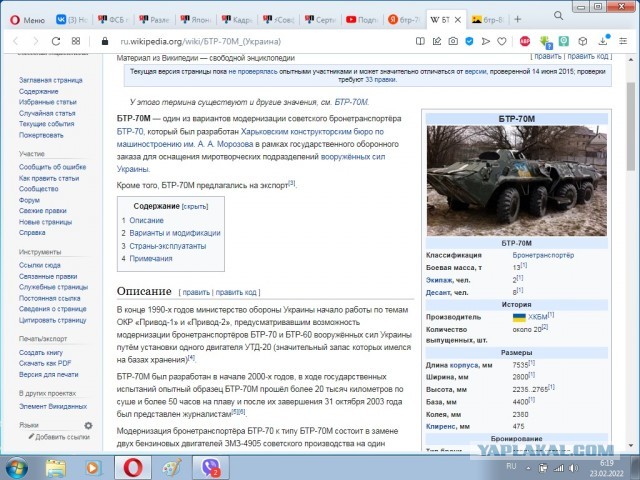
Task: Open the downloads arrow icon
Action: (604, 41)
